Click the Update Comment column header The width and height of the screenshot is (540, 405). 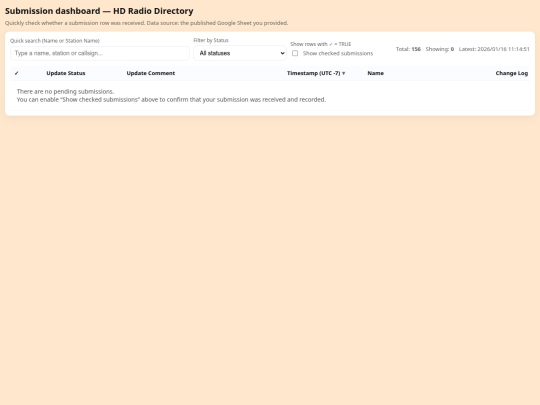pos(150,73)
